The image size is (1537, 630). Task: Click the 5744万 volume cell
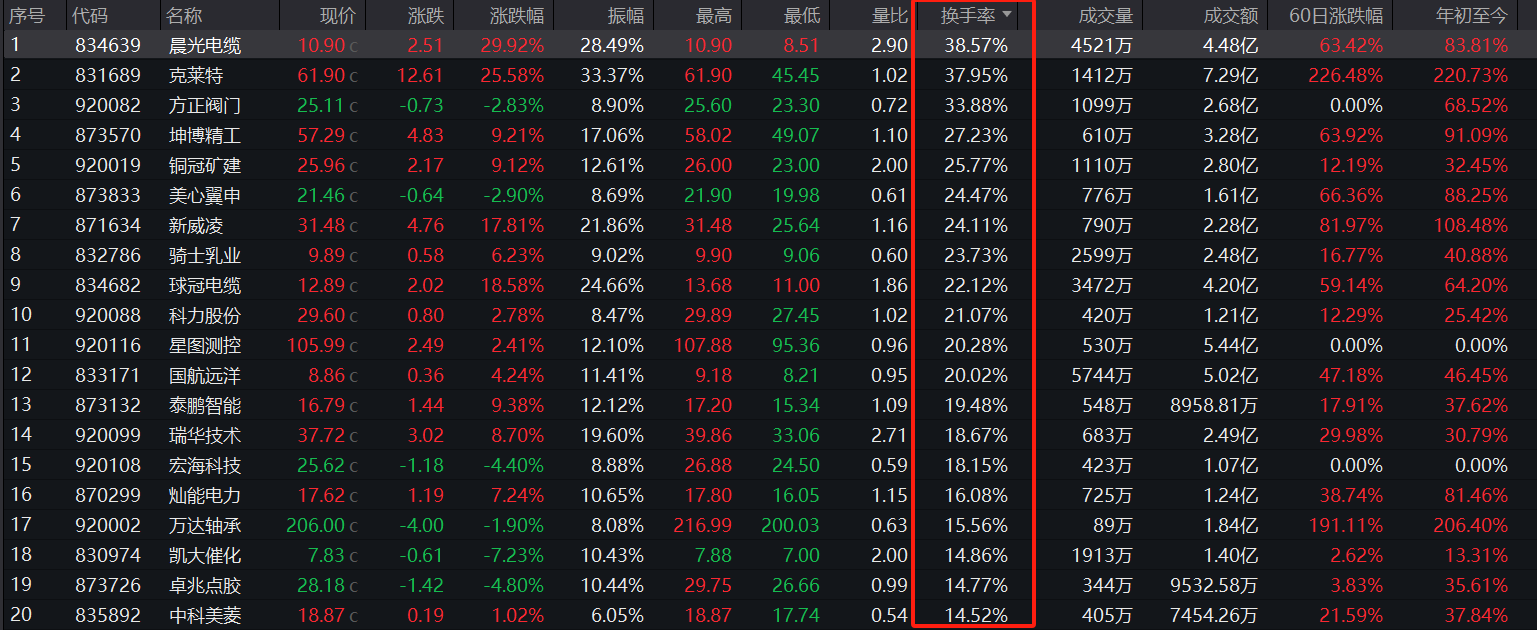pyautogui.click(x=1101, y=375)
